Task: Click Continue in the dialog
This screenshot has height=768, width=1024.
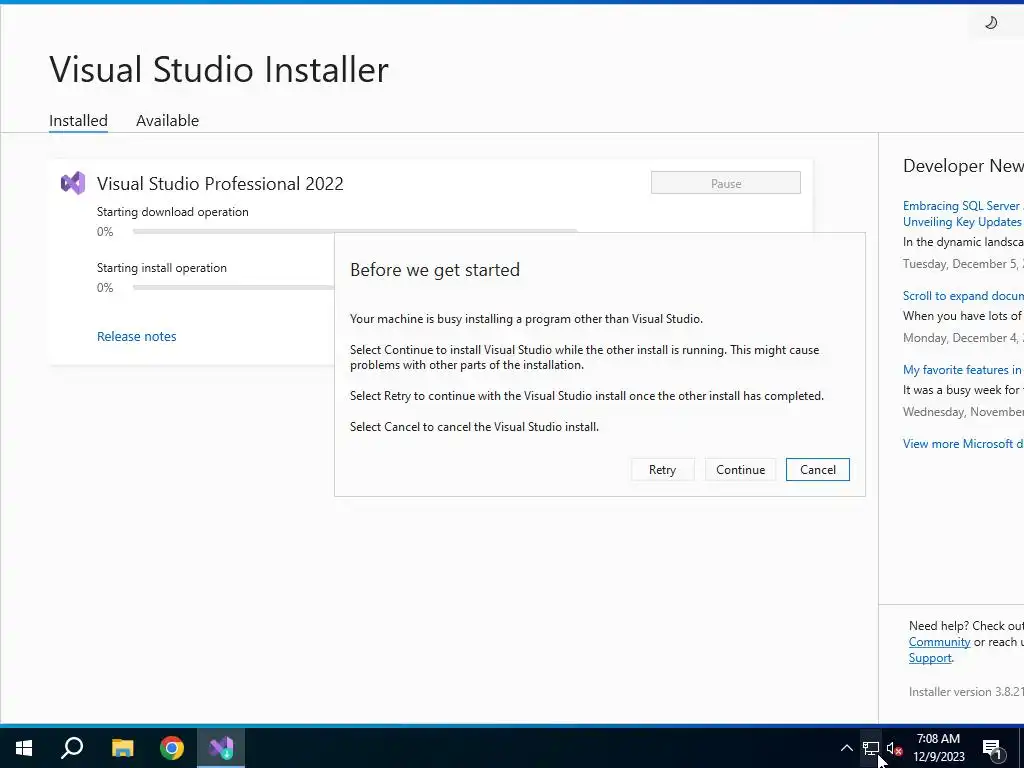Action: pyautogui.click(x=741, y=470)
